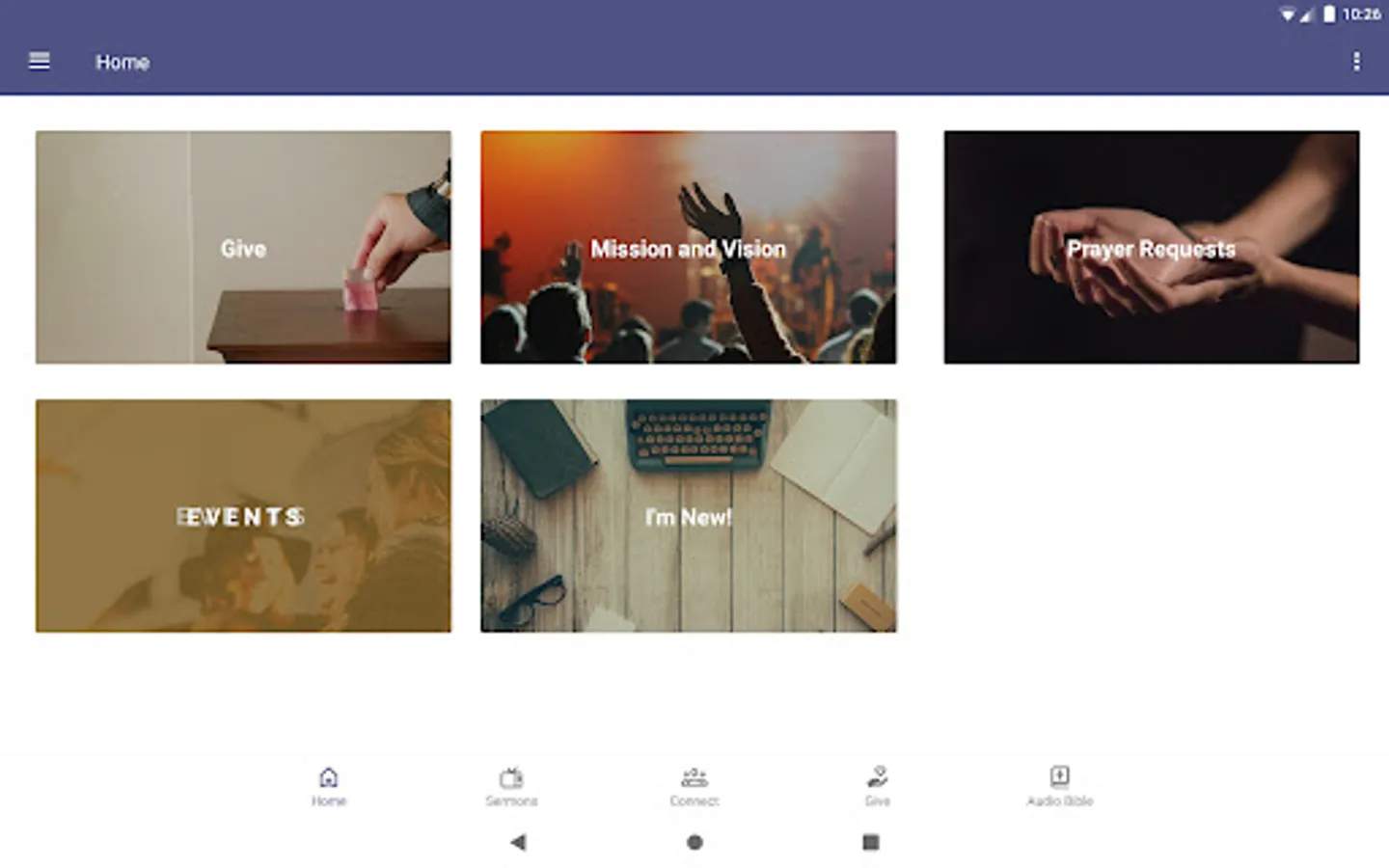Open the Mission and Vision tile
This screenshot has width=1389, height=868.
(689, 248)
